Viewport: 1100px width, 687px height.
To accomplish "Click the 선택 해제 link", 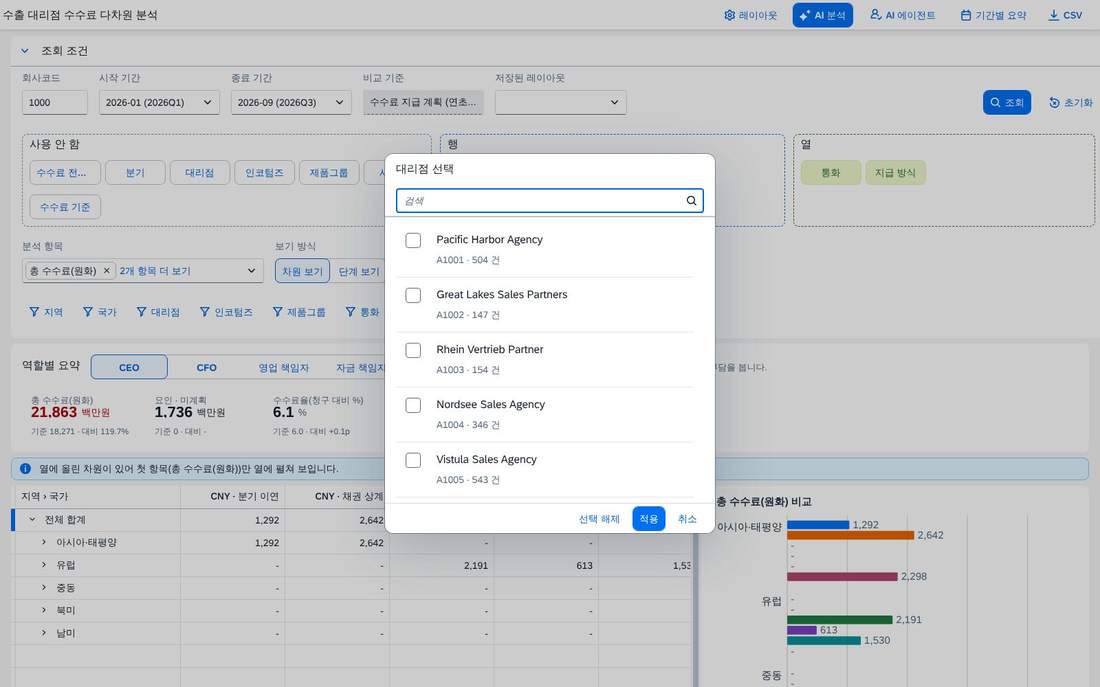I will pos(599,519).
